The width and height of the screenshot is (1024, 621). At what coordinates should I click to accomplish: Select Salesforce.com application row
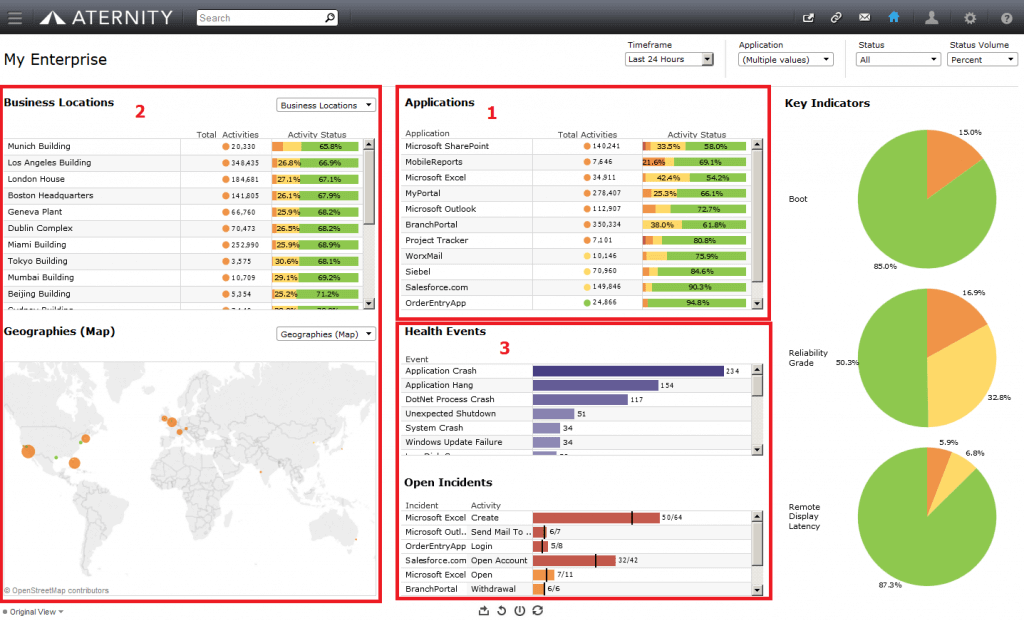(x=575, y=287)
